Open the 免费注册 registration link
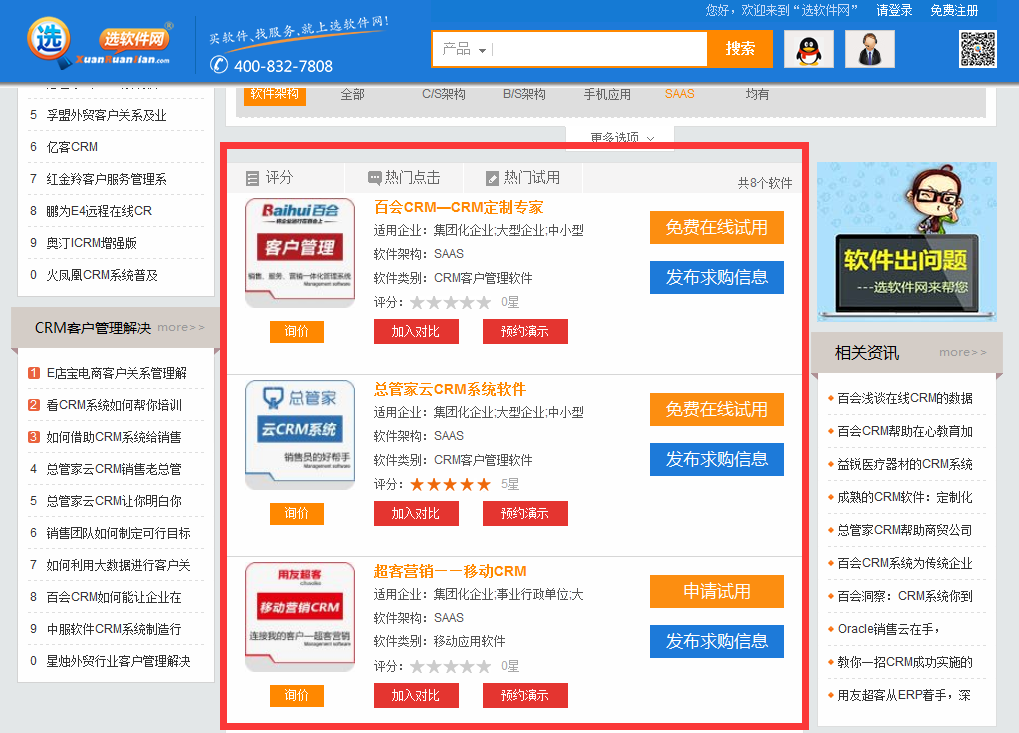1019x733 pixels. click(x=954, y=10)
